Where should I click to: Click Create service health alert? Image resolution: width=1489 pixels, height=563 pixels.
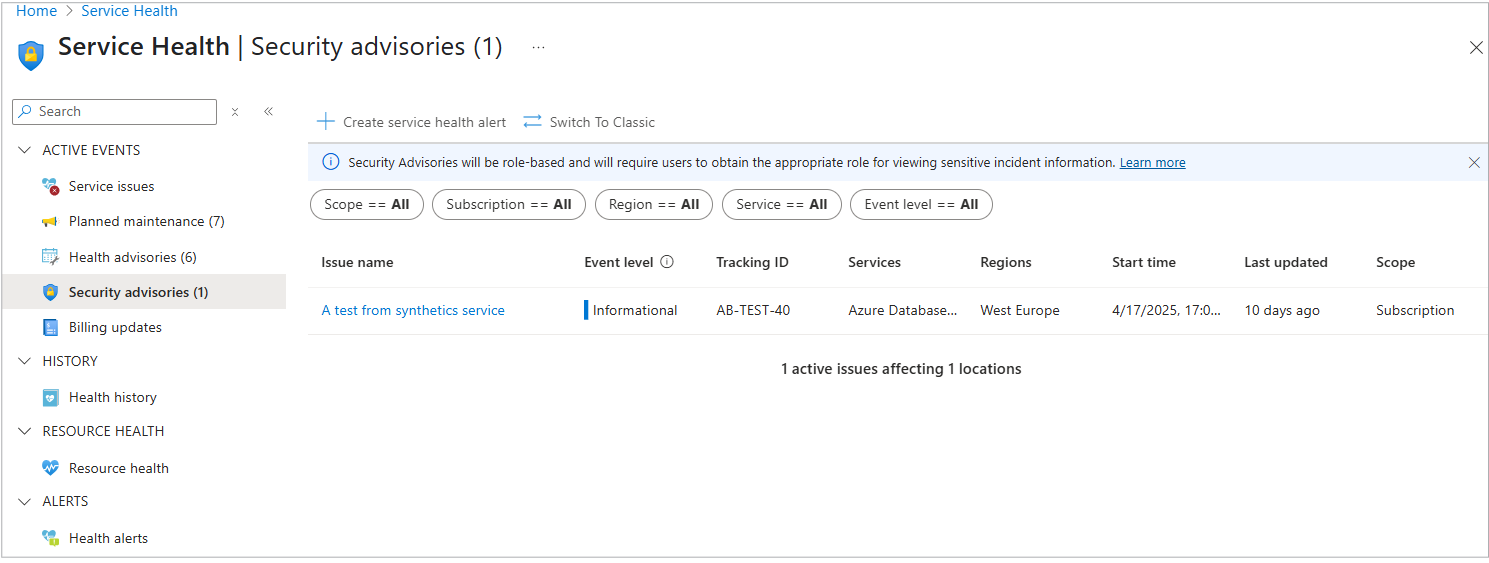point(412,122)
